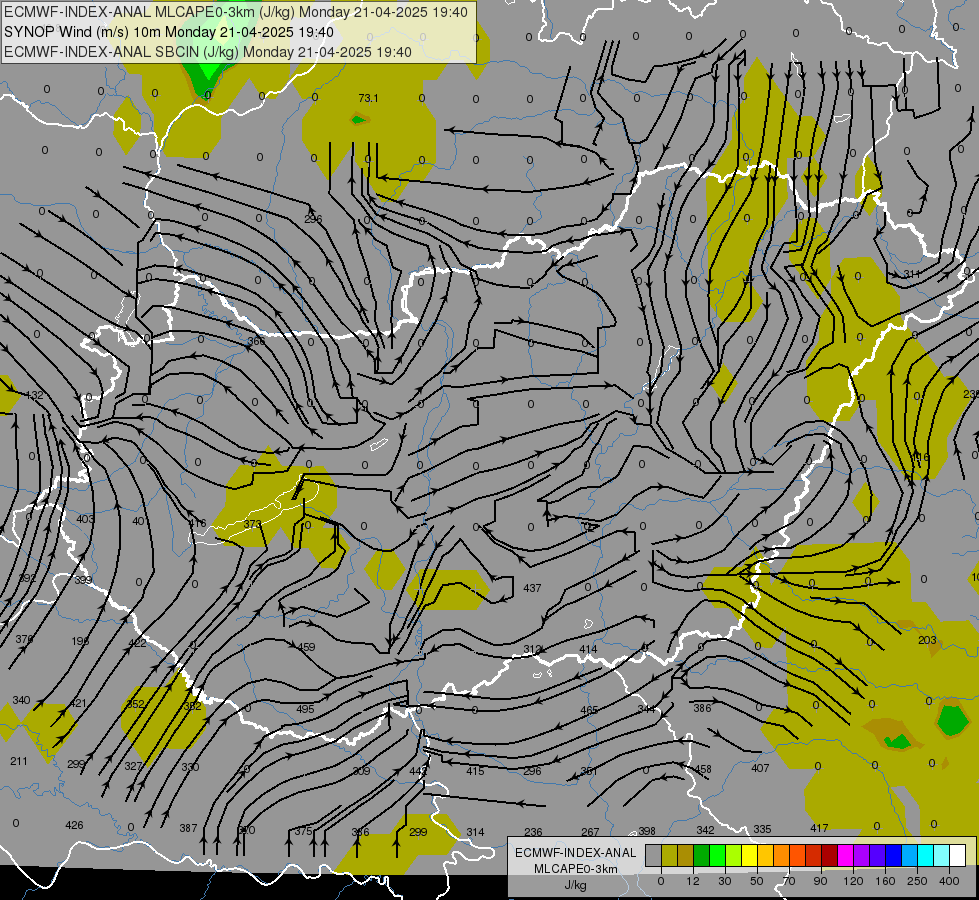Click the map value 407

coord(760,768)
